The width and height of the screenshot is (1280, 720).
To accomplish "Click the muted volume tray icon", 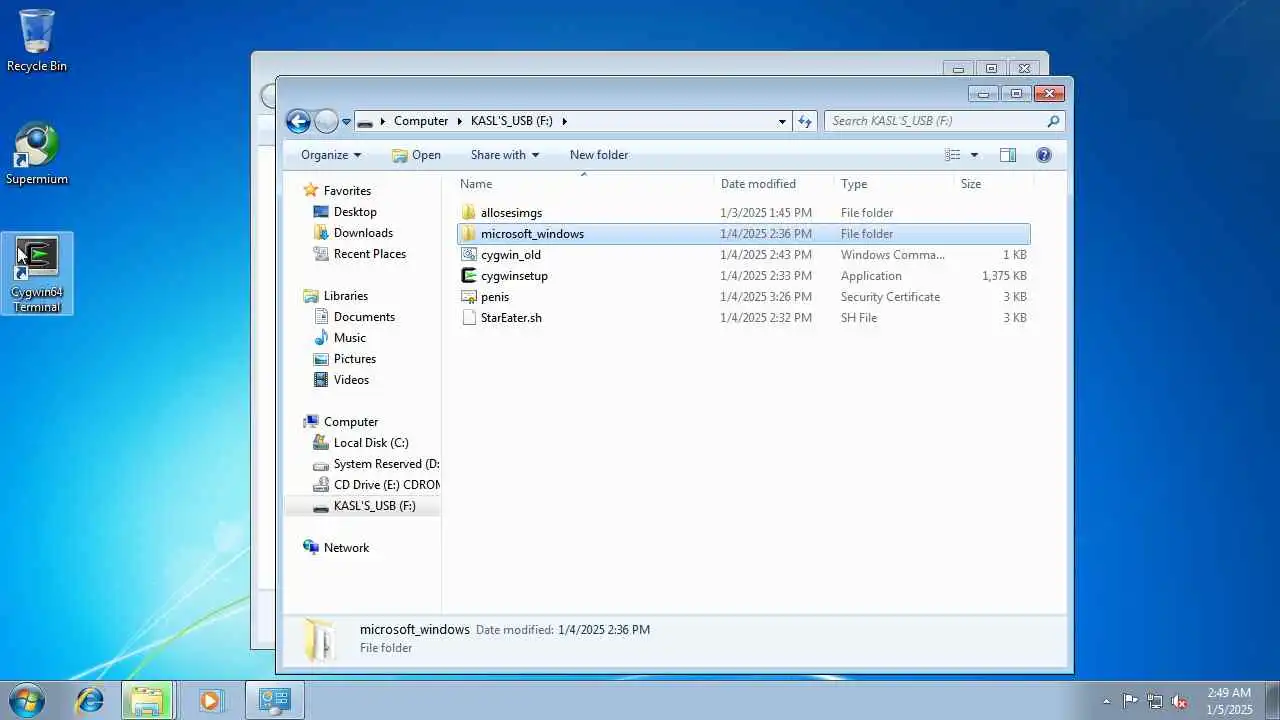I will (x=1180, y=701).
